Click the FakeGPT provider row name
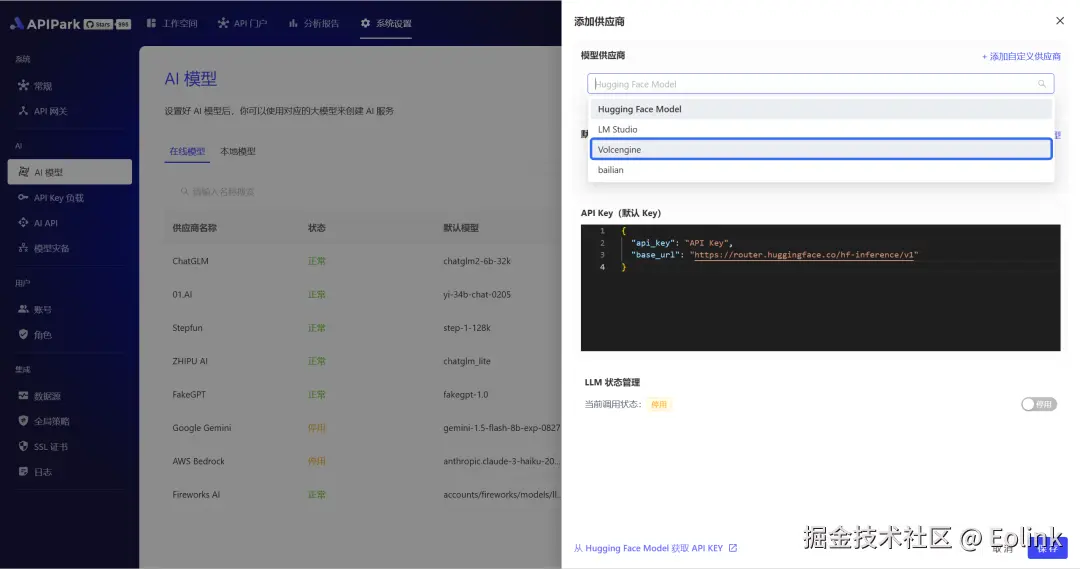Screen dimensions: 1080x569 [x=189, y=395]
